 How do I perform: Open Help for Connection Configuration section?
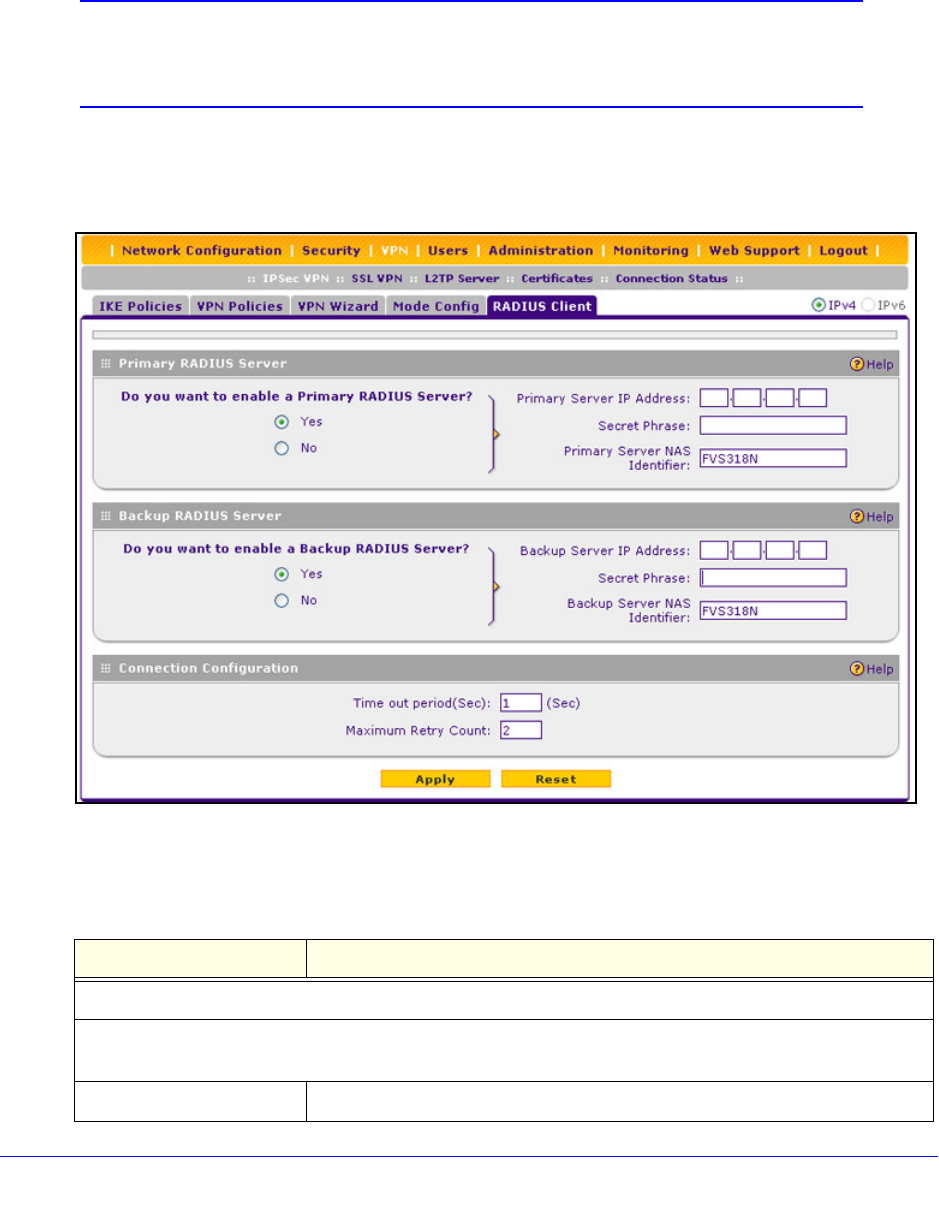coord(871,669)
